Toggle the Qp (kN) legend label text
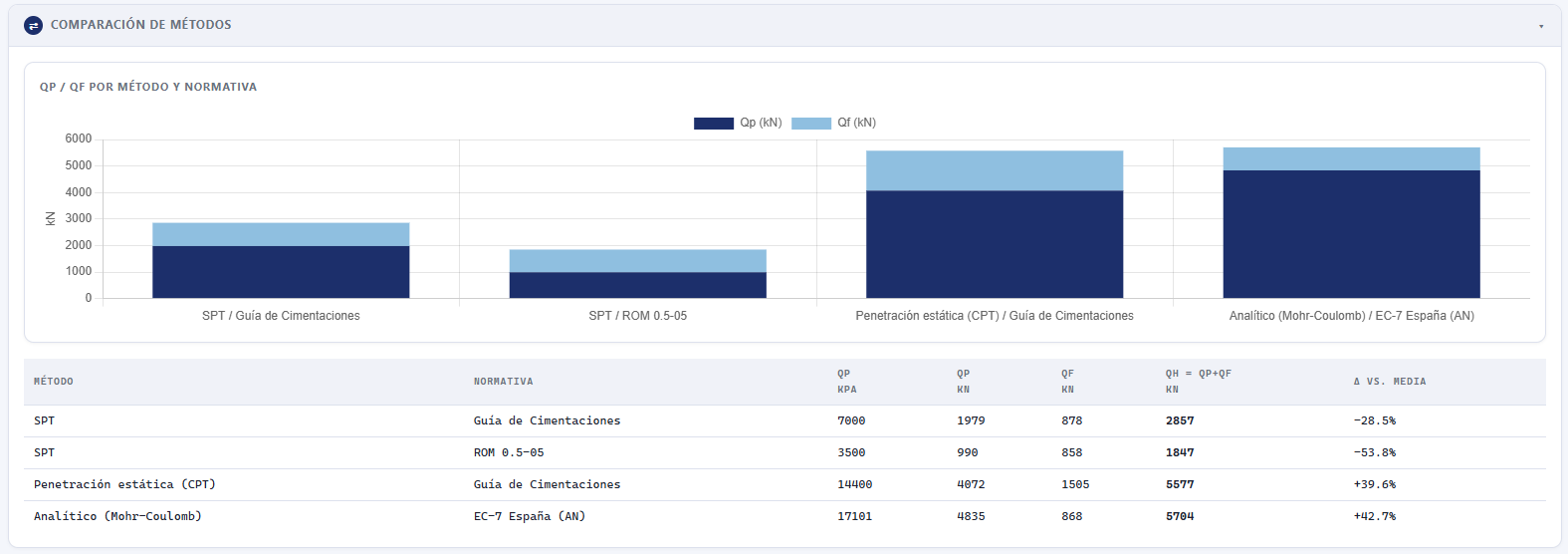 click(761, 123)
